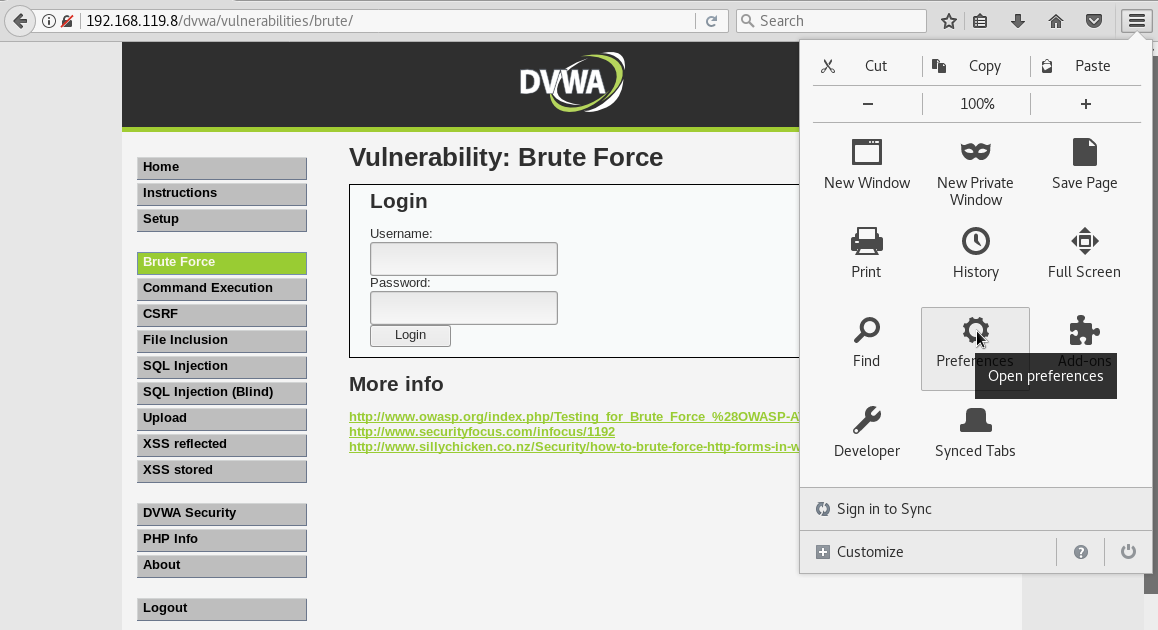Close the hamburger menu button
The width and height of the screenshot is (1158, 630).
click(x=1137, y=21)
